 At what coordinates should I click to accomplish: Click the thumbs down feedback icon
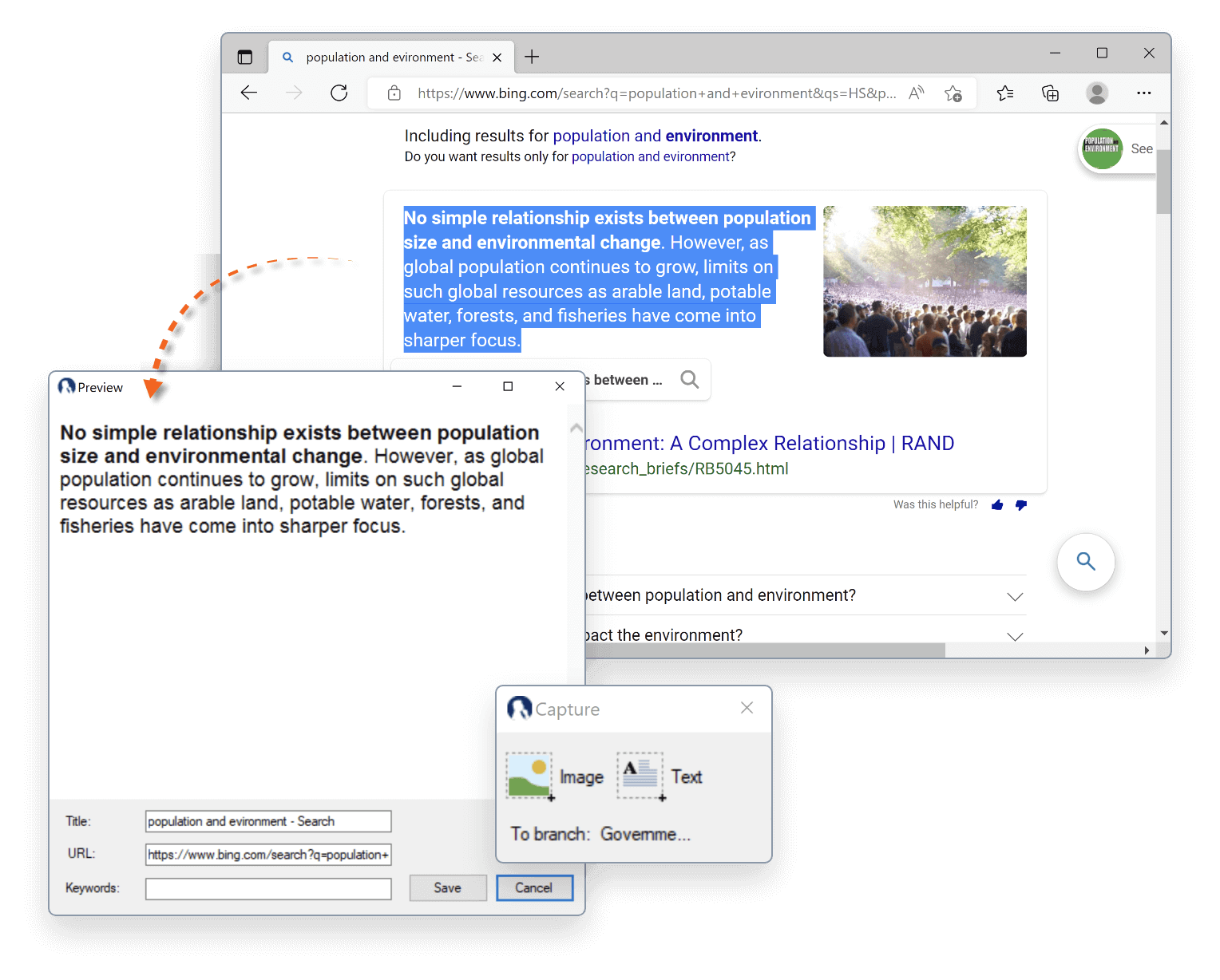(x=1021, y=504)
